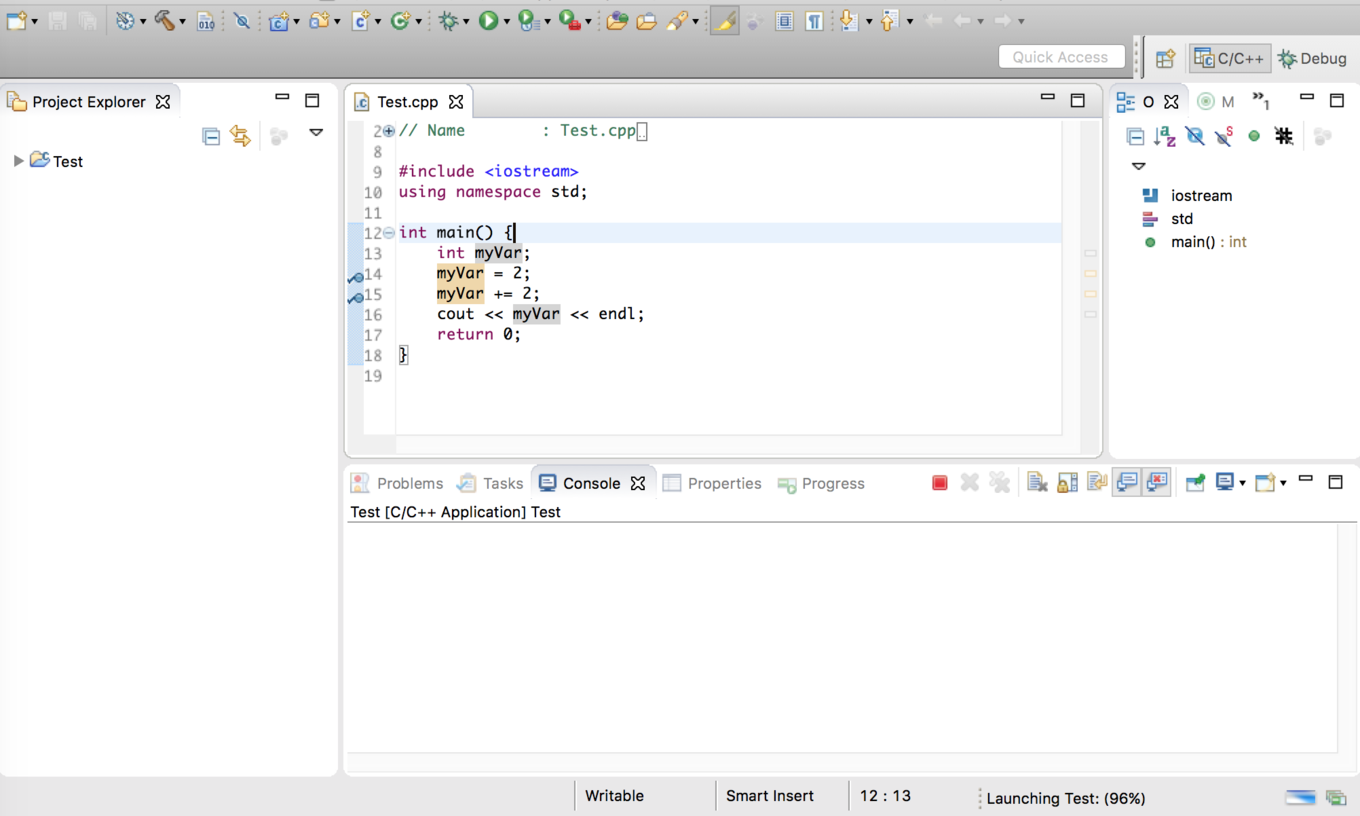This screenshot has height=816, width=1360.
Task: Close the Test.cpp editor tab
Action: tap(456, 102)
